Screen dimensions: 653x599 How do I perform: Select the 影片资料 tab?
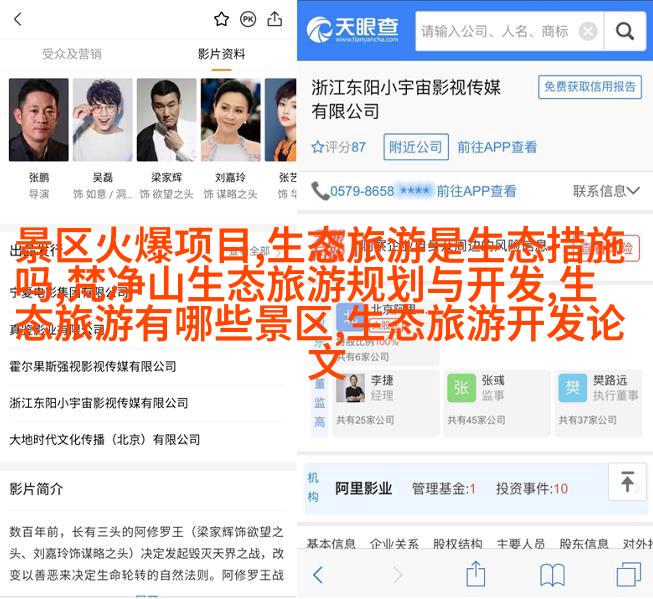click(x=221, y=54)
